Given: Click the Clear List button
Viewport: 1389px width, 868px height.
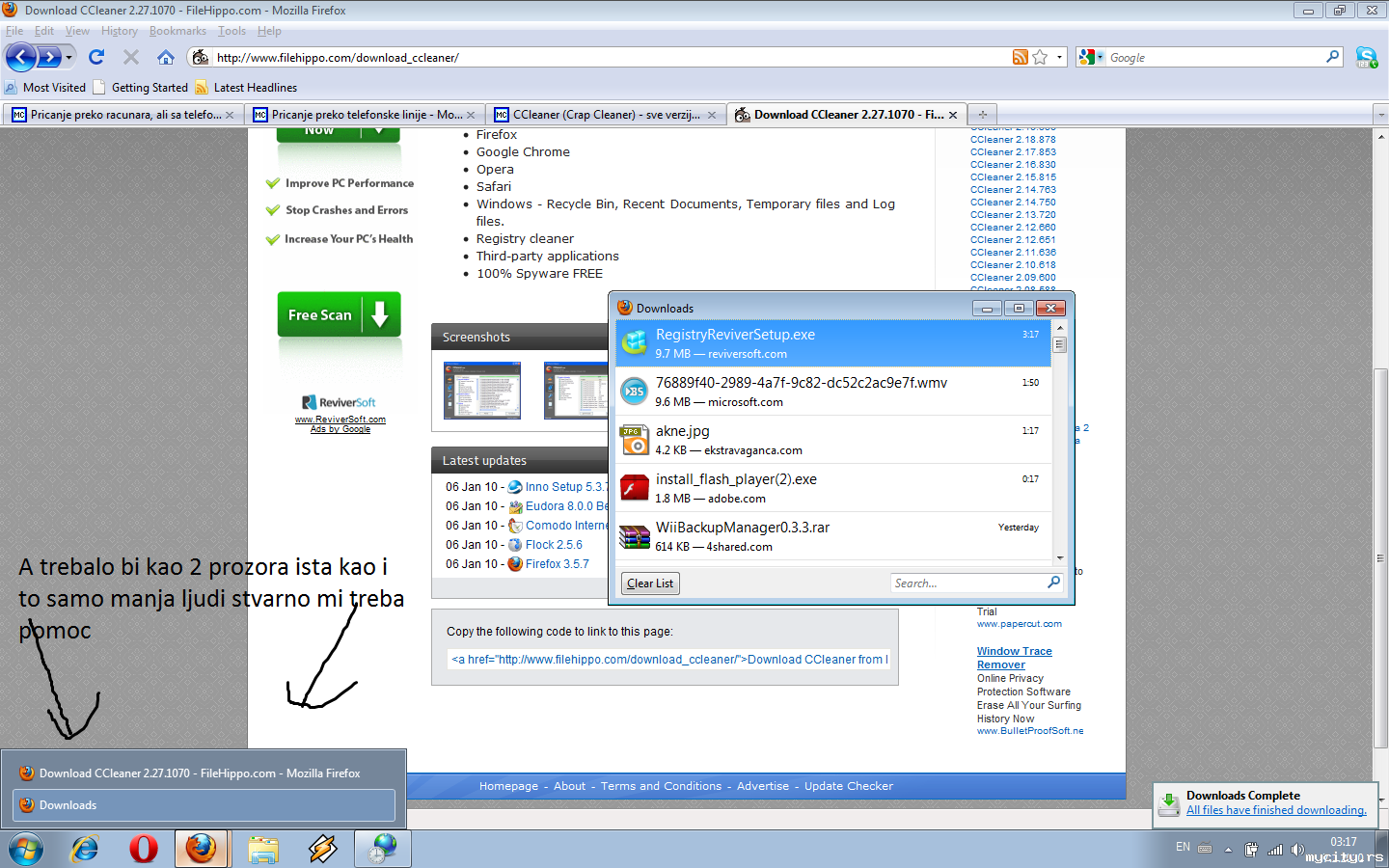Looking at the screenshot, I should 650,583.
